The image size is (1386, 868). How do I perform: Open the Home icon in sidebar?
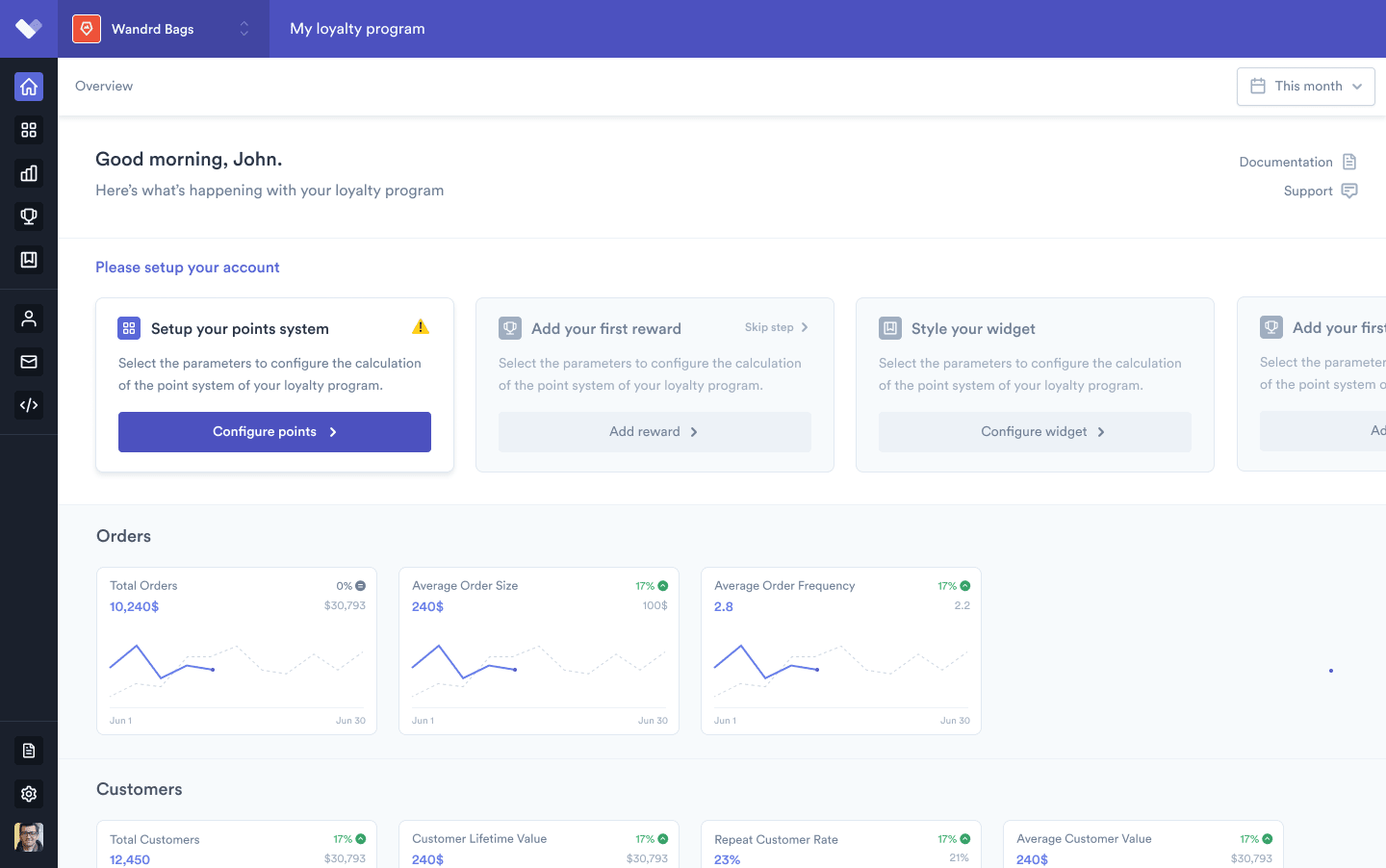pyautogui.click(x=29, y=87)
